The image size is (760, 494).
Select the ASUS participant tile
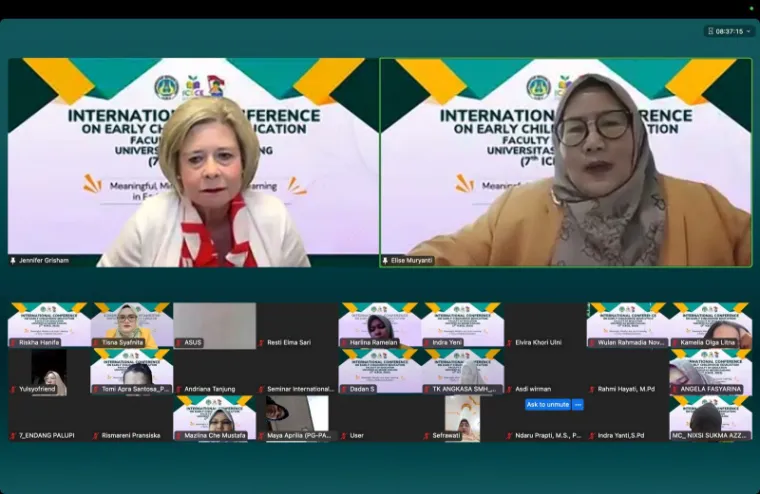pyautogui.click(x=214, y=323)
